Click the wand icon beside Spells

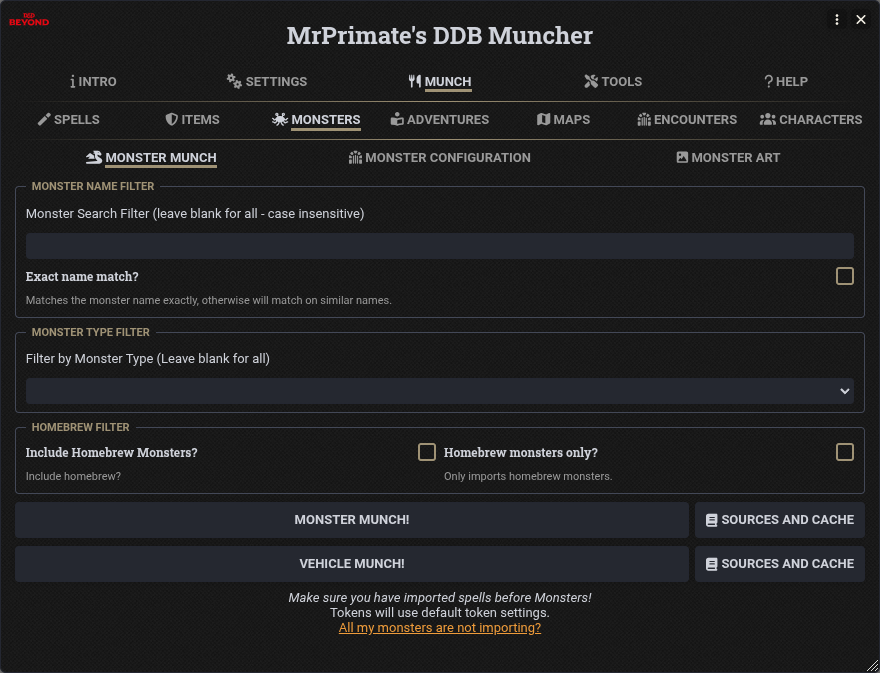[x=44, y=119]
